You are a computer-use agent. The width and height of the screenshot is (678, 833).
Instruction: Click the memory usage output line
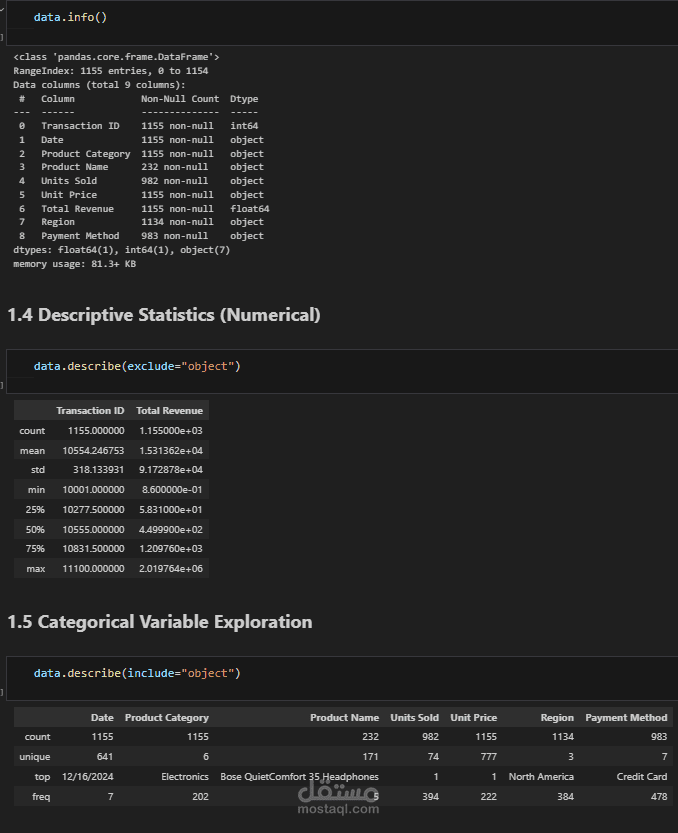pos(74,264)
